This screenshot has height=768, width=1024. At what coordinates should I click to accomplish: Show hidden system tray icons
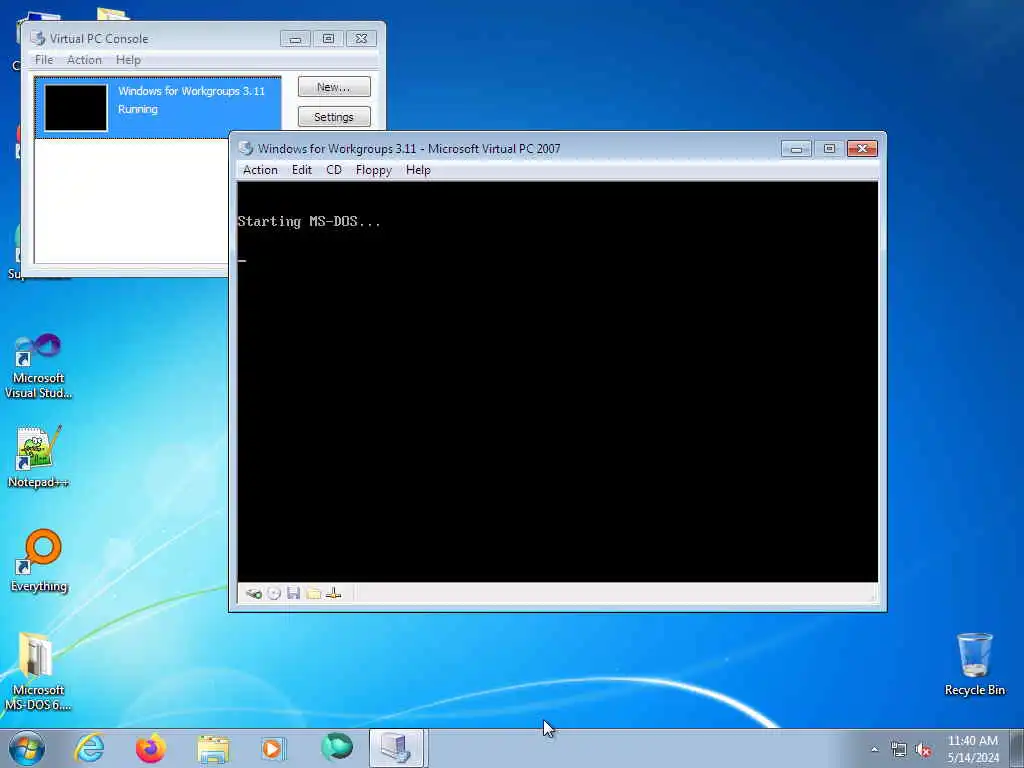point(874,749)
